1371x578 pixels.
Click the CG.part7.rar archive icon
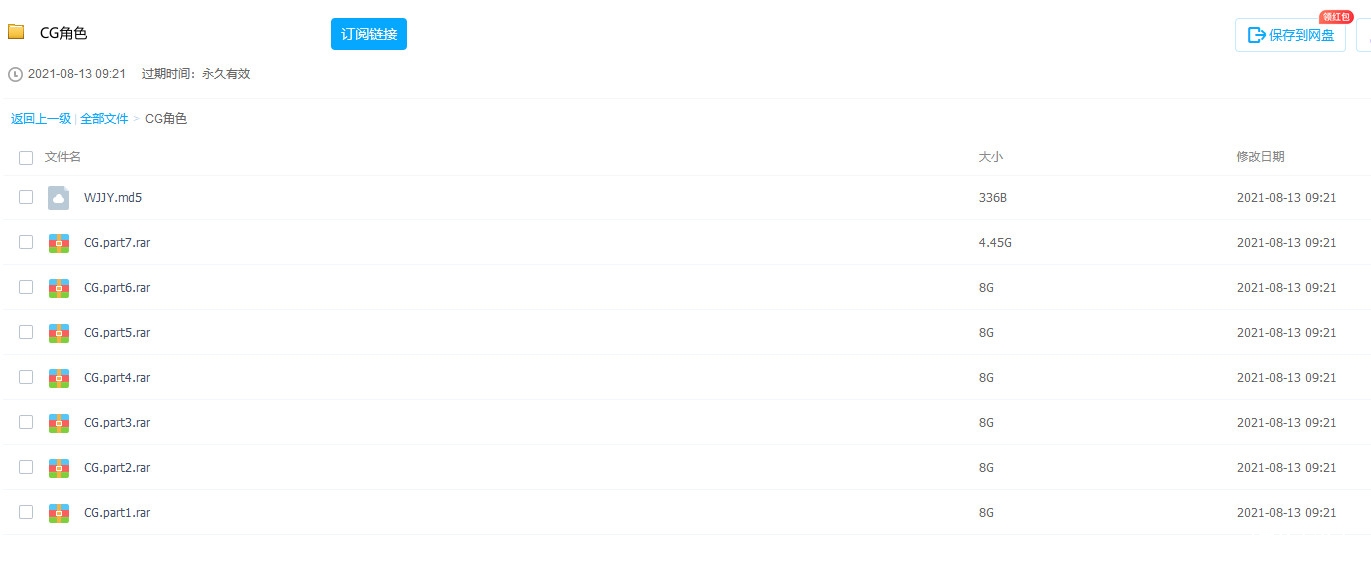coord(59,243)
